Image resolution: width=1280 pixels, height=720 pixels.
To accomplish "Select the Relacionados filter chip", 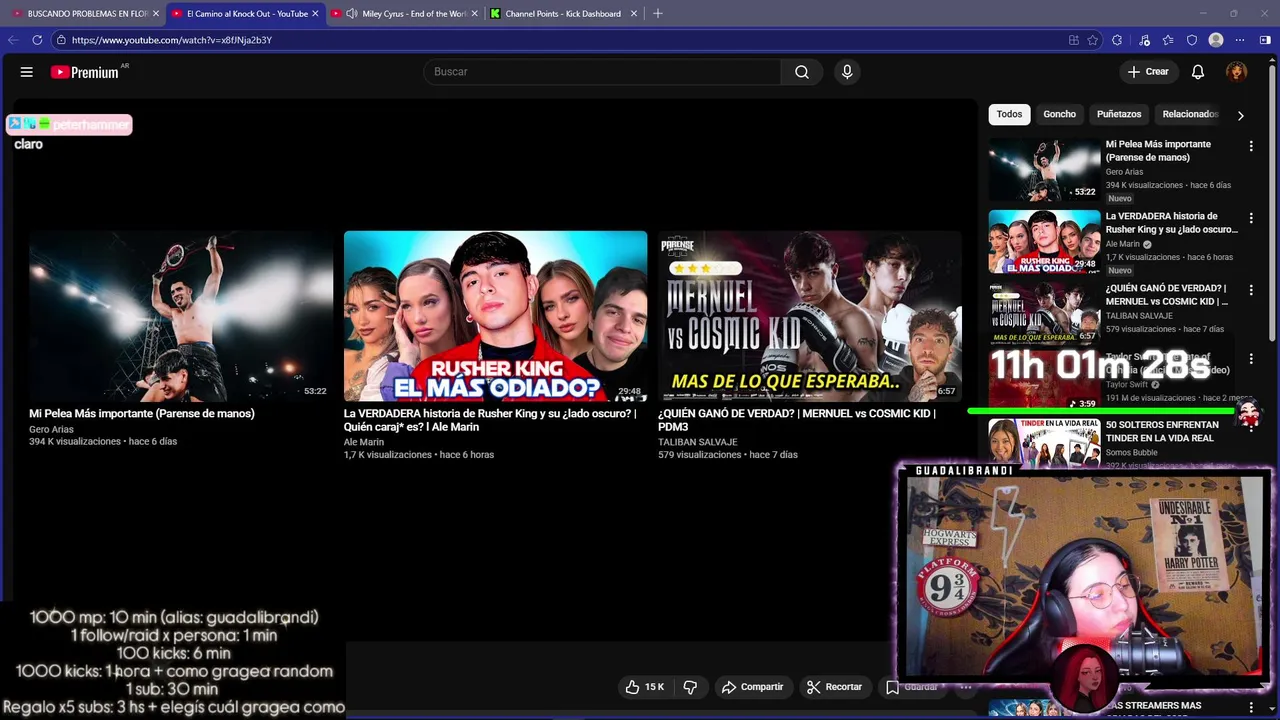I will 1190,114.
